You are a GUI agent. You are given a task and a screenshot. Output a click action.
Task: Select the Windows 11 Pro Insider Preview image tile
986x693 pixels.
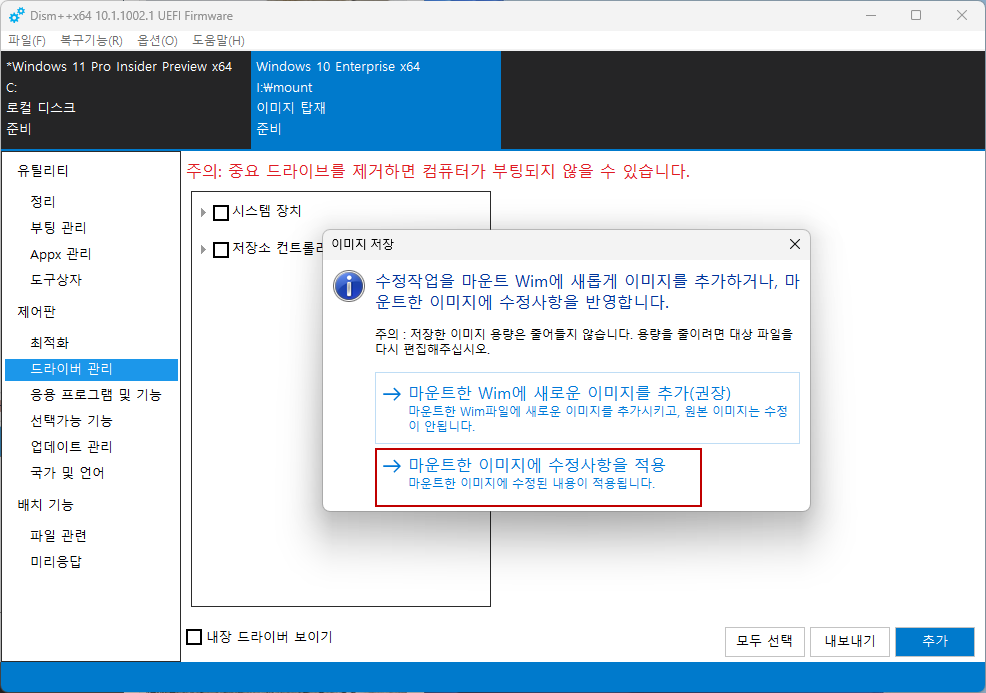126,100
